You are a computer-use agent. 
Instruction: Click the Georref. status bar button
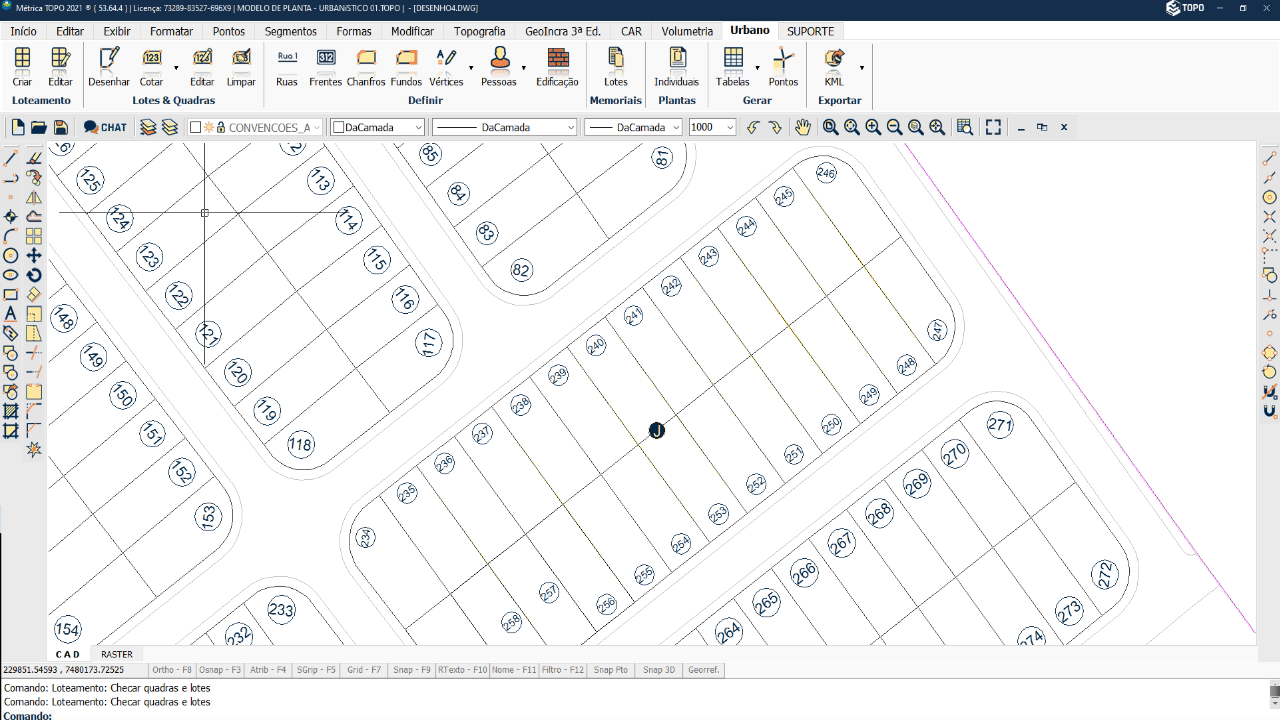coord(704,670)
